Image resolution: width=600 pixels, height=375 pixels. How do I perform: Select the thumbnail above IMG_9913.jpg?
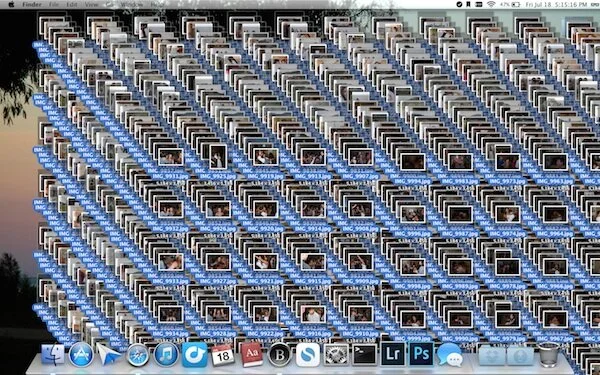pyautogui.click(x=313, y=157)
